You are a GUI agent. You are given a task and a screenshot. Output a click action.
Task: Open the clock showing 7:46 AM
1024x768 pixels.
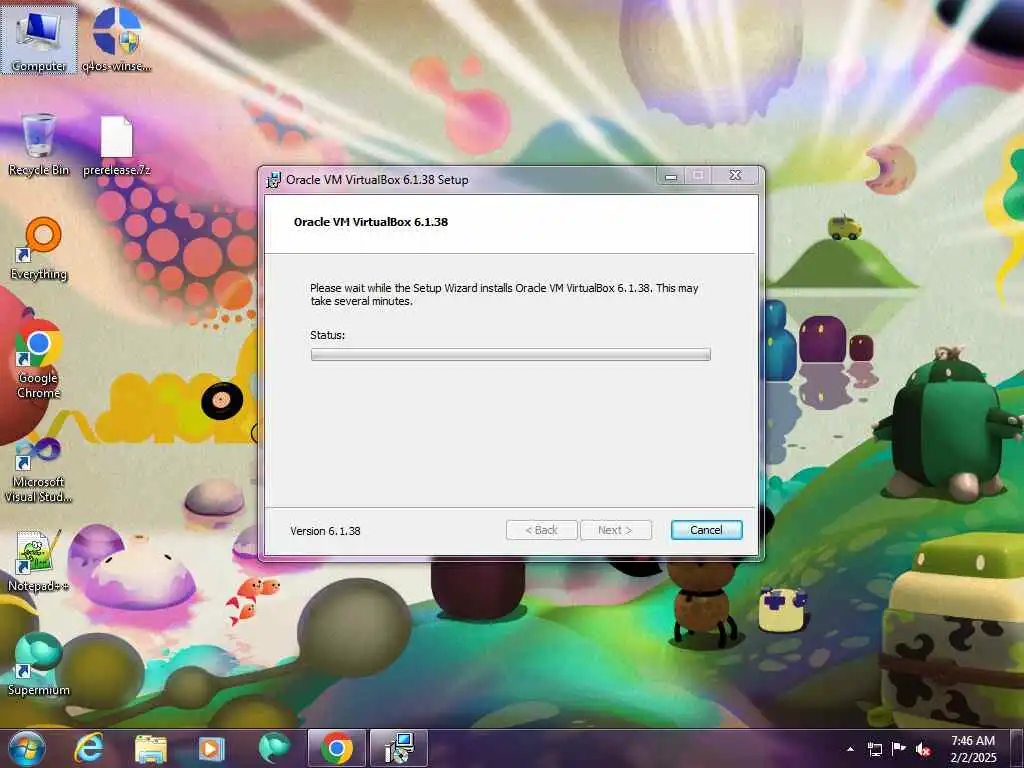click(x=973, y=741)
